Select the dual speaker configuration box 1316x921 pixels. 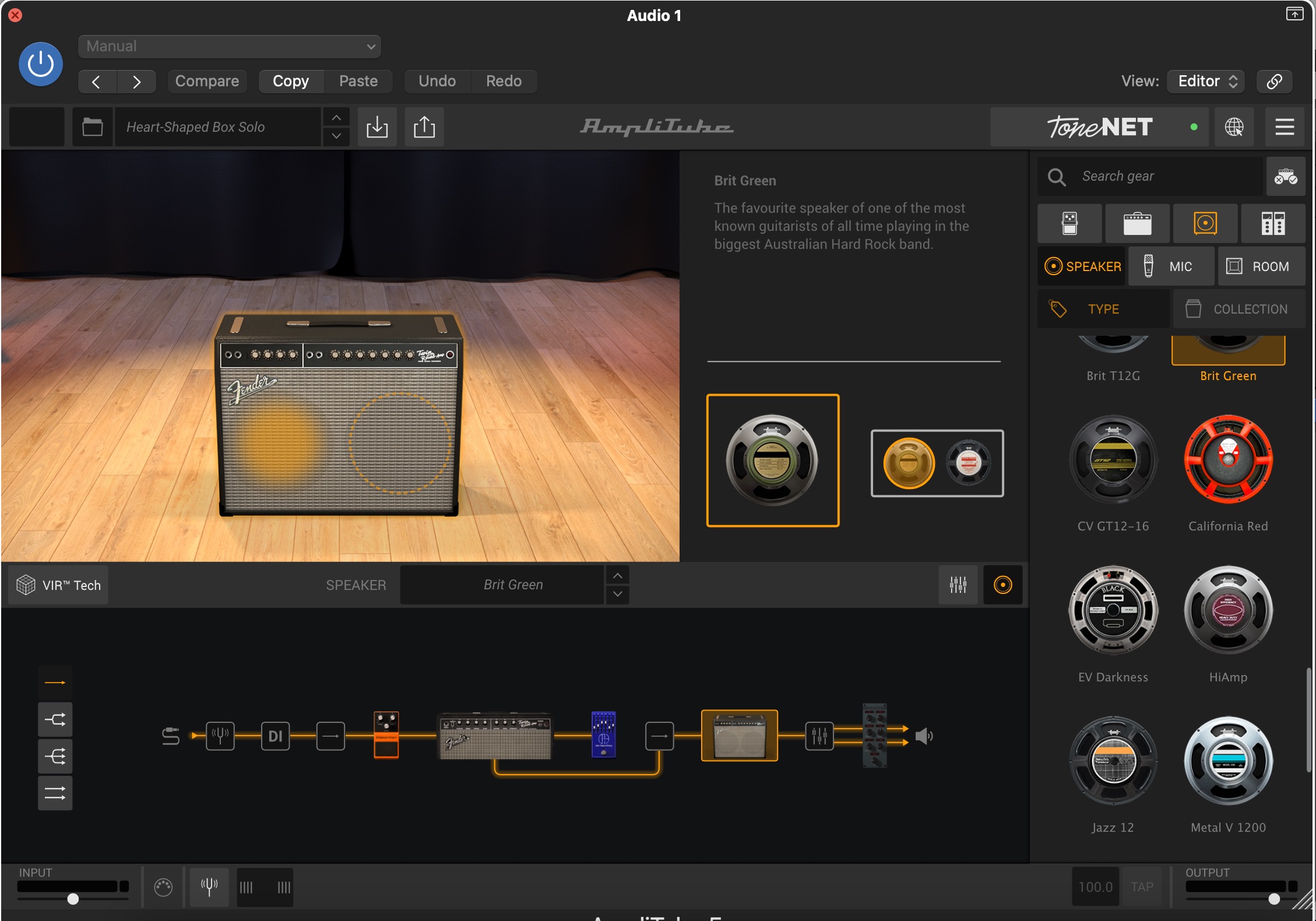click(937, 463)
